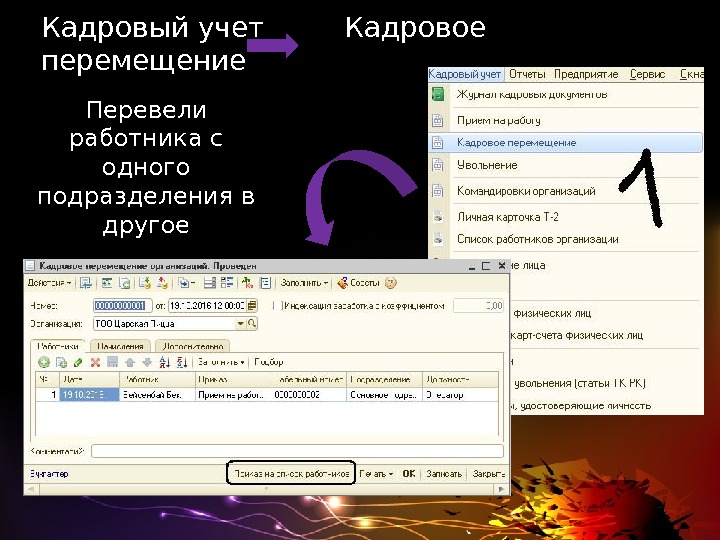Click printer icon beside Личная карточка Т-2
Screen dimensions: 720x540
coord(438,217)
